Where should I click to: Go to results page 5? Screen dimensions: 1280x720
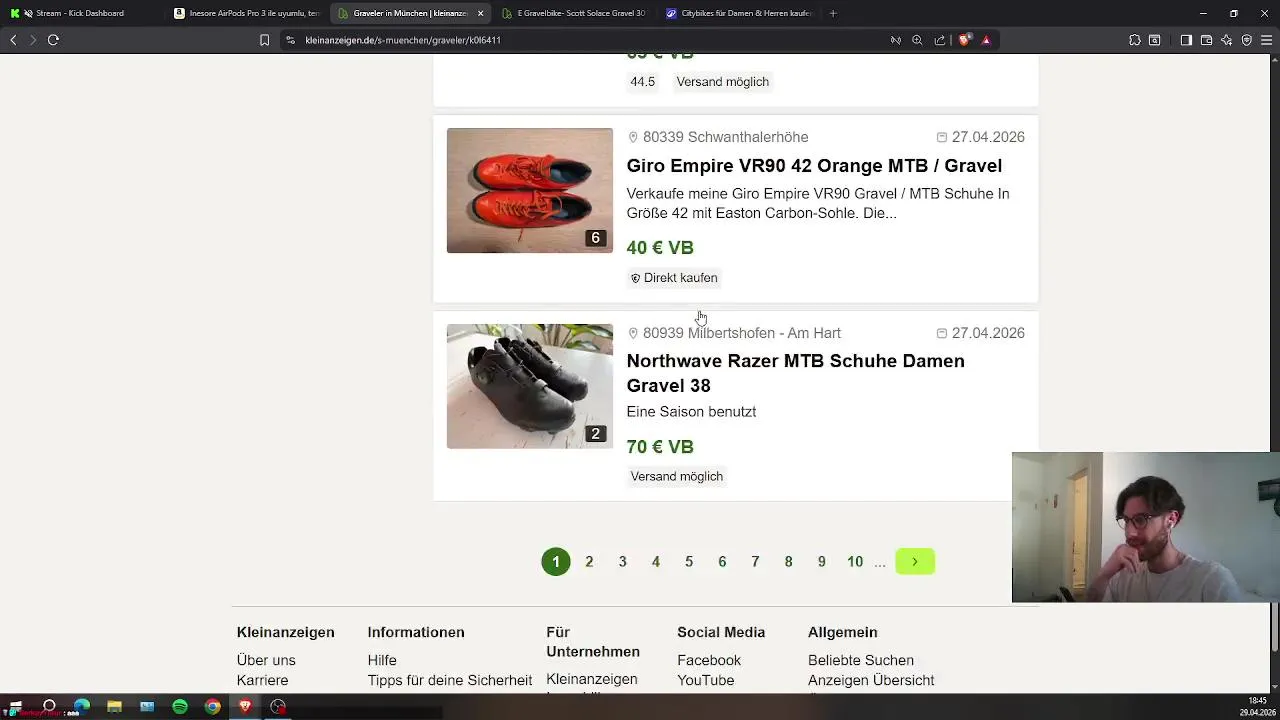(x=689, y=562)
